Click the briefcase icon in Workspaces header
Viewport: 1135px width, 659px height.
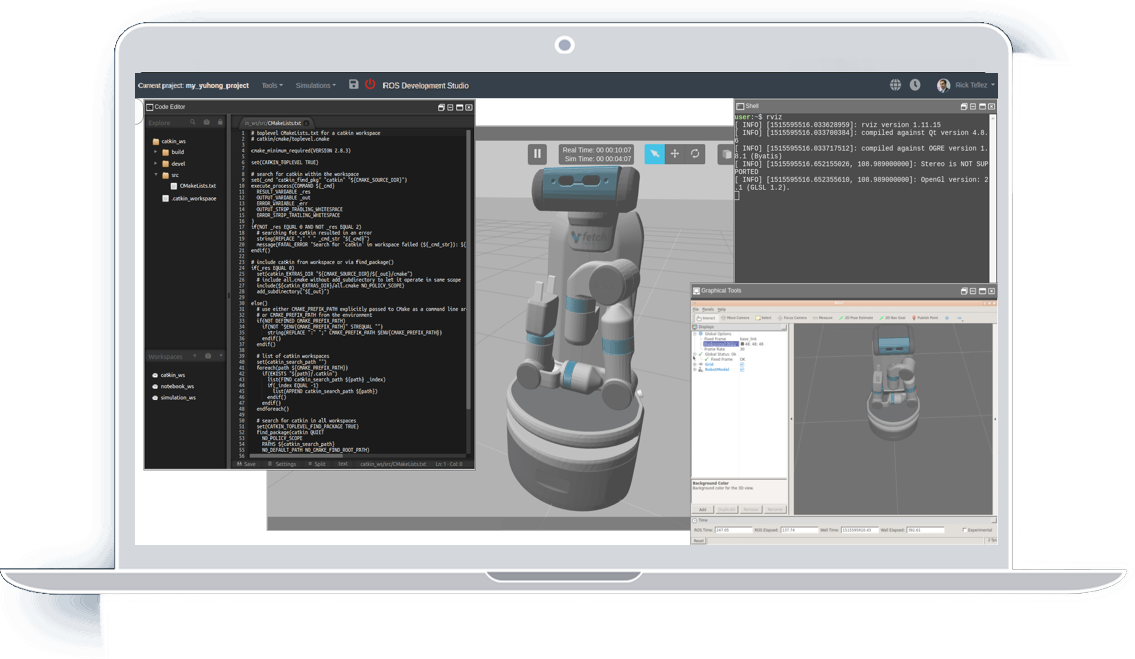208,356
